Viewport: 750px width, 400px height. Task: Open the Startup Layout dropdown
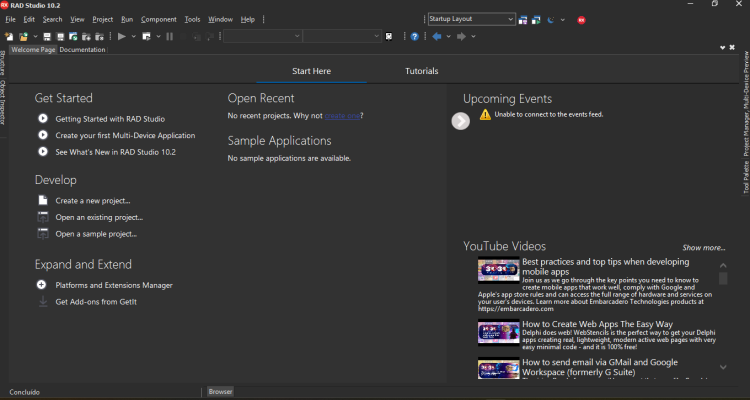click(x=472, y=19)
